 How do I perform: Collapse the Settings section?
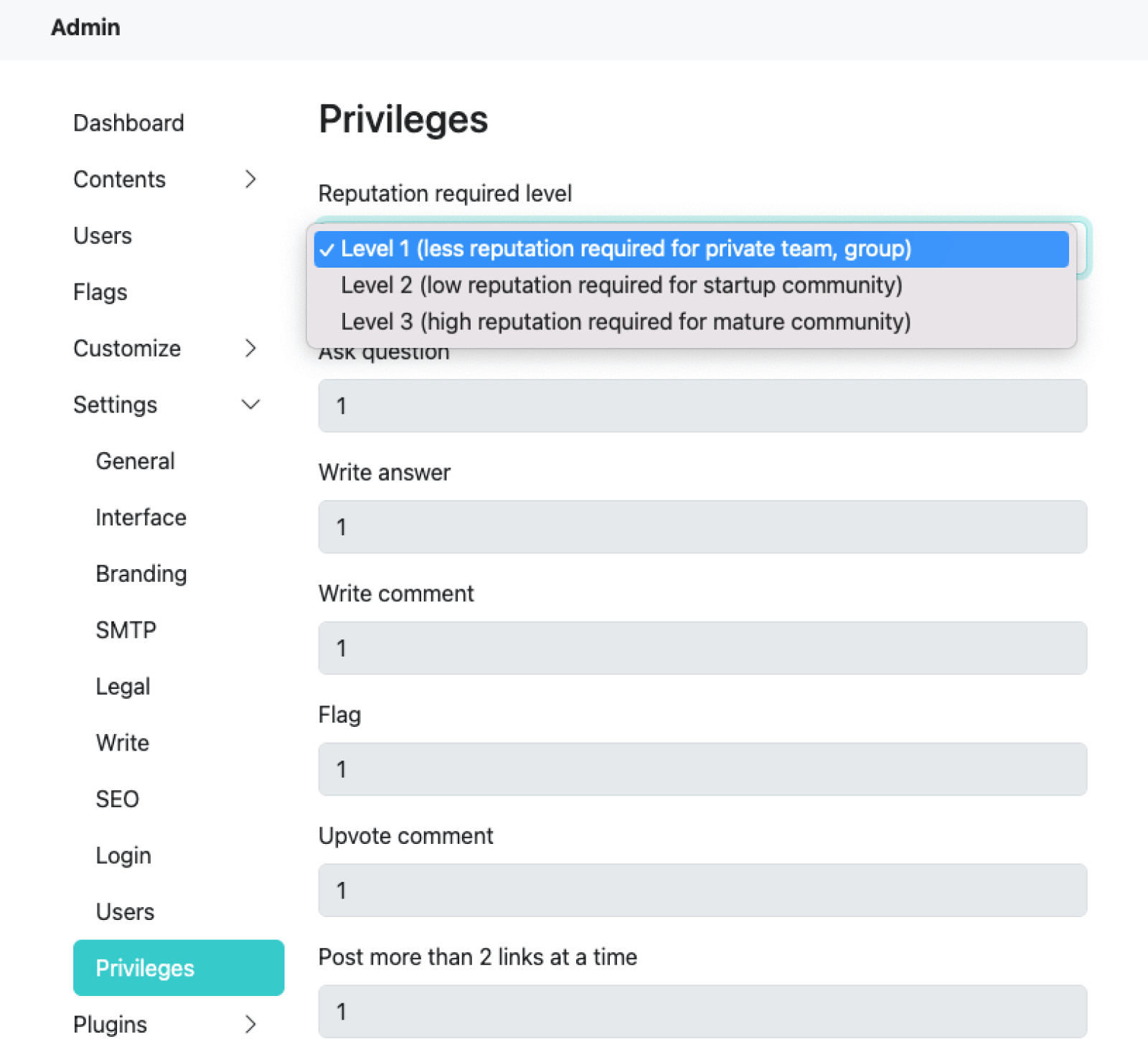click(250, 405)
